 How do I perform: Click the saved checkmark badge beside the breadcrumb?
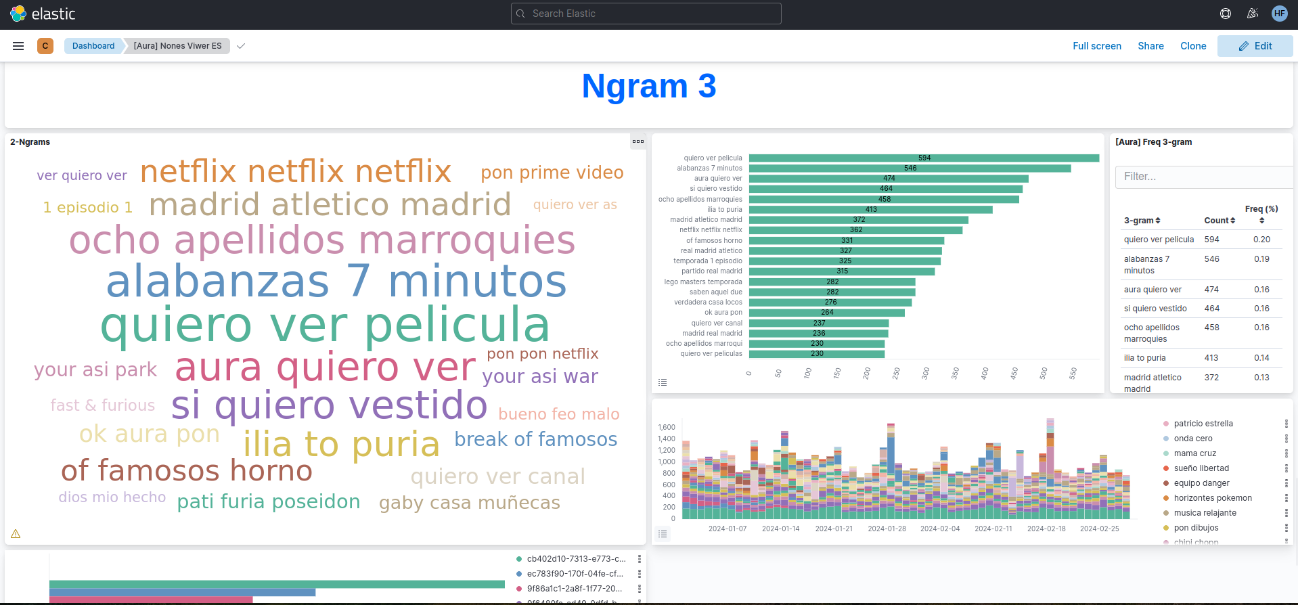[x=241, y=46]
